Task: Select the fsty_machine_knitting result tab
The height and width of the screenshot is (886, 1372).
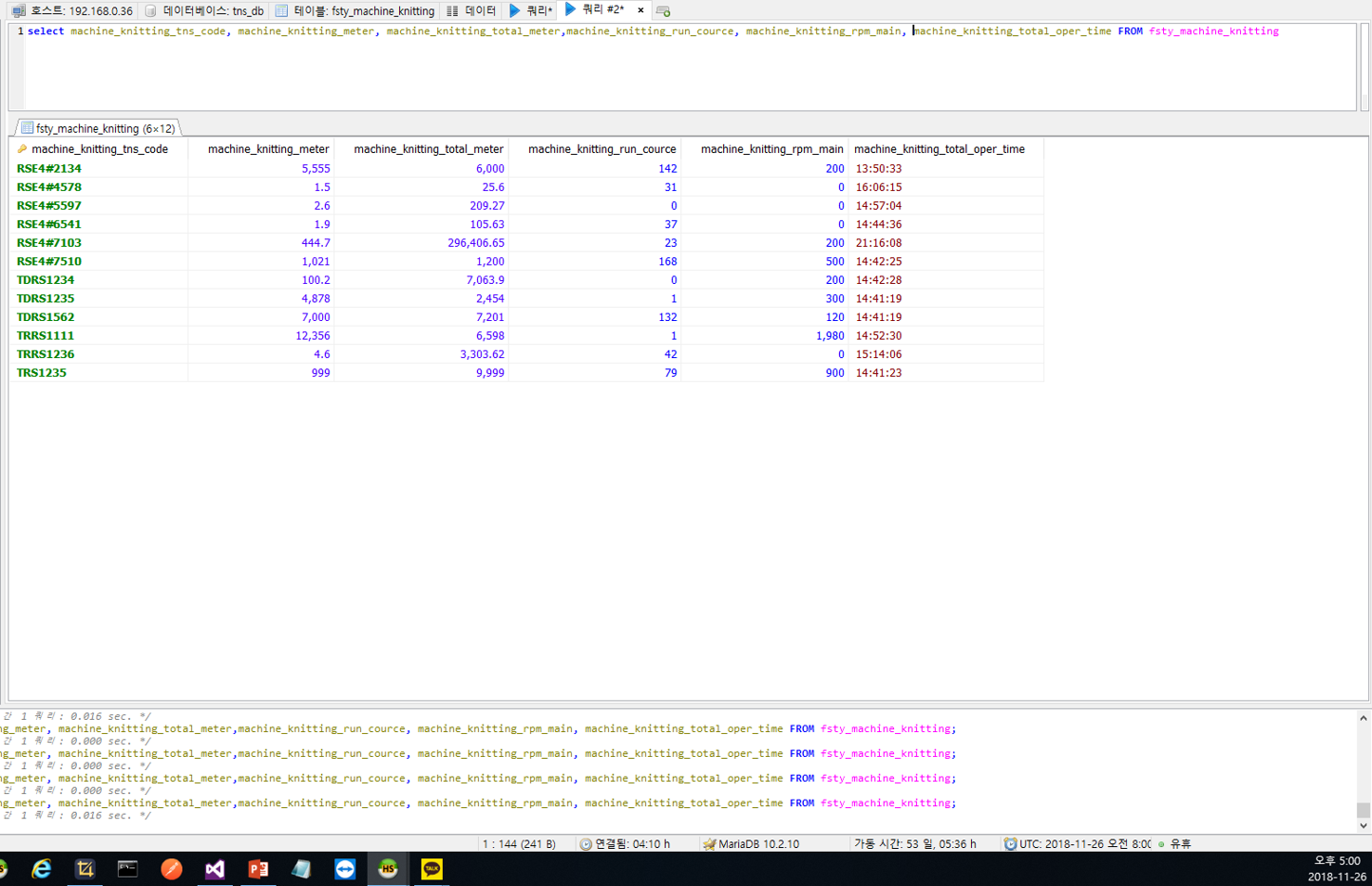Action: [x=98, y=128]
